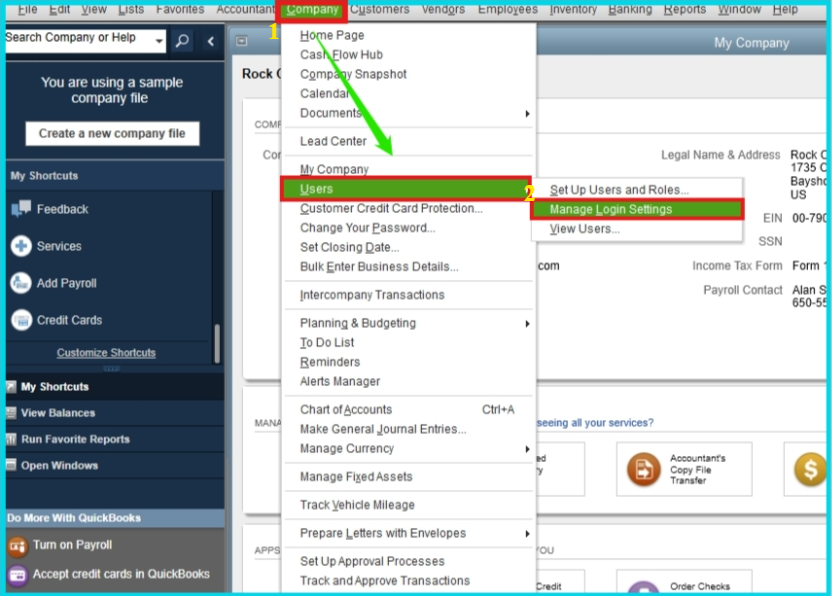Click the Credit Cards shortcut icon
832x596 pixels.
click(21, 320)
